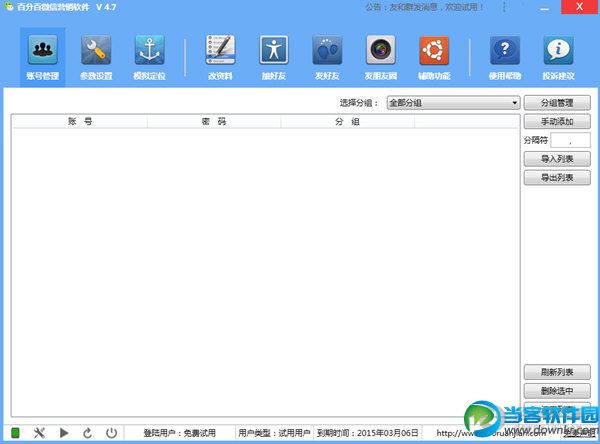The width and height of the screenshot is (600, 444).
Task: Open the http website link in status bar
Action: (492, 433)
